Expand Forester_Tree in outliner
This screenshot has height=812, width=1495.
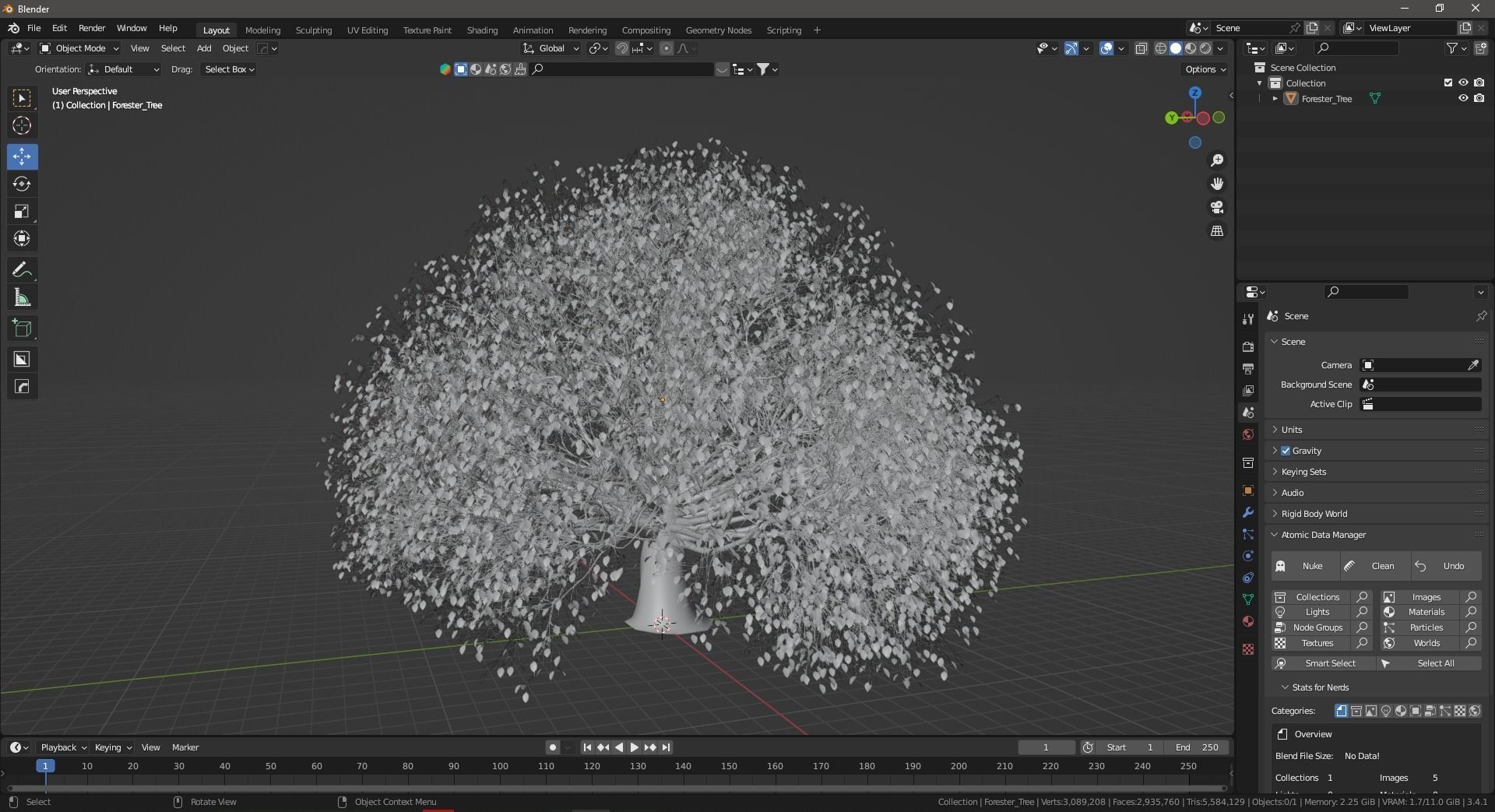tap(1275, 99)
